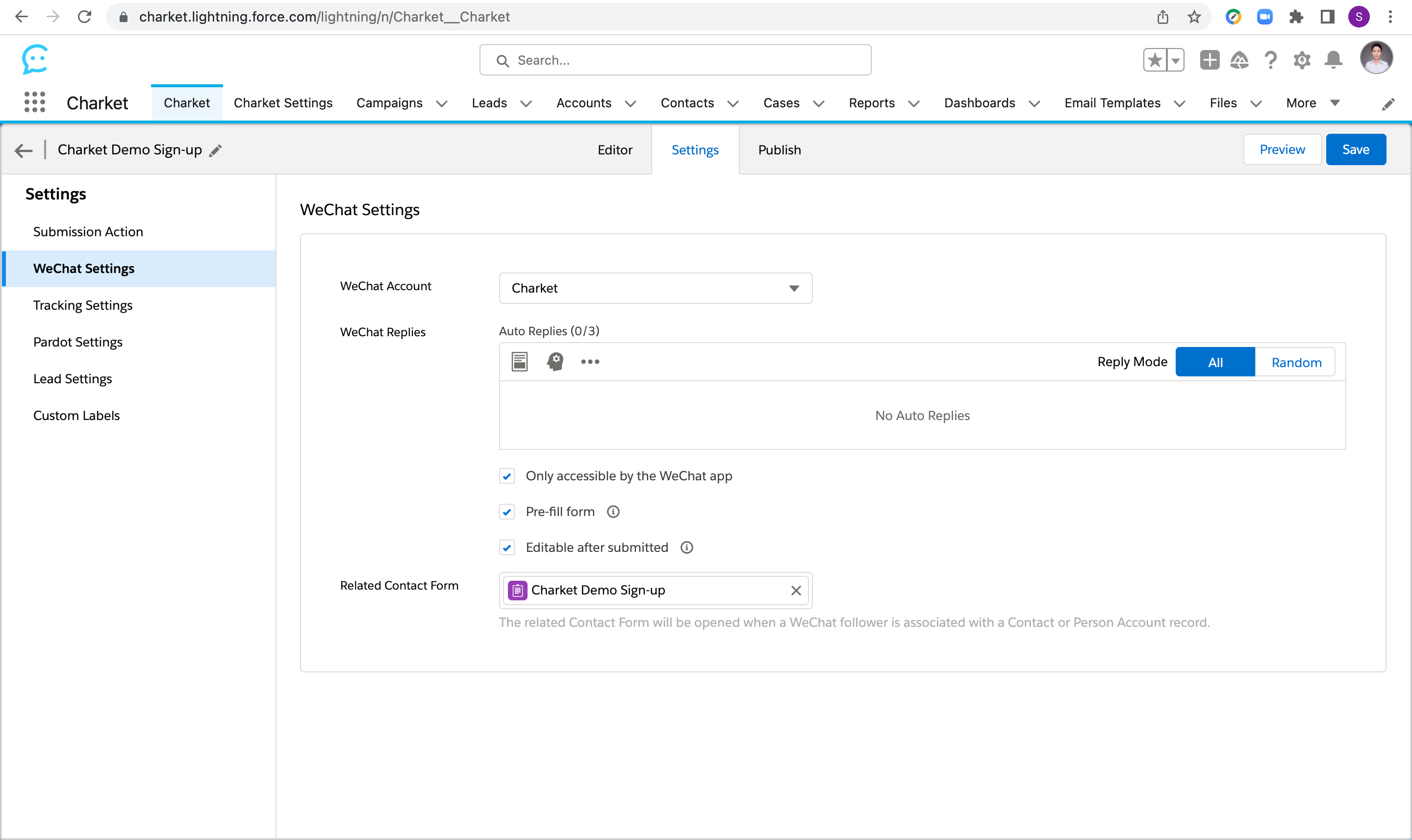Switch to the Editor tab
The image size is (1412, 840).
pos(615,150)
